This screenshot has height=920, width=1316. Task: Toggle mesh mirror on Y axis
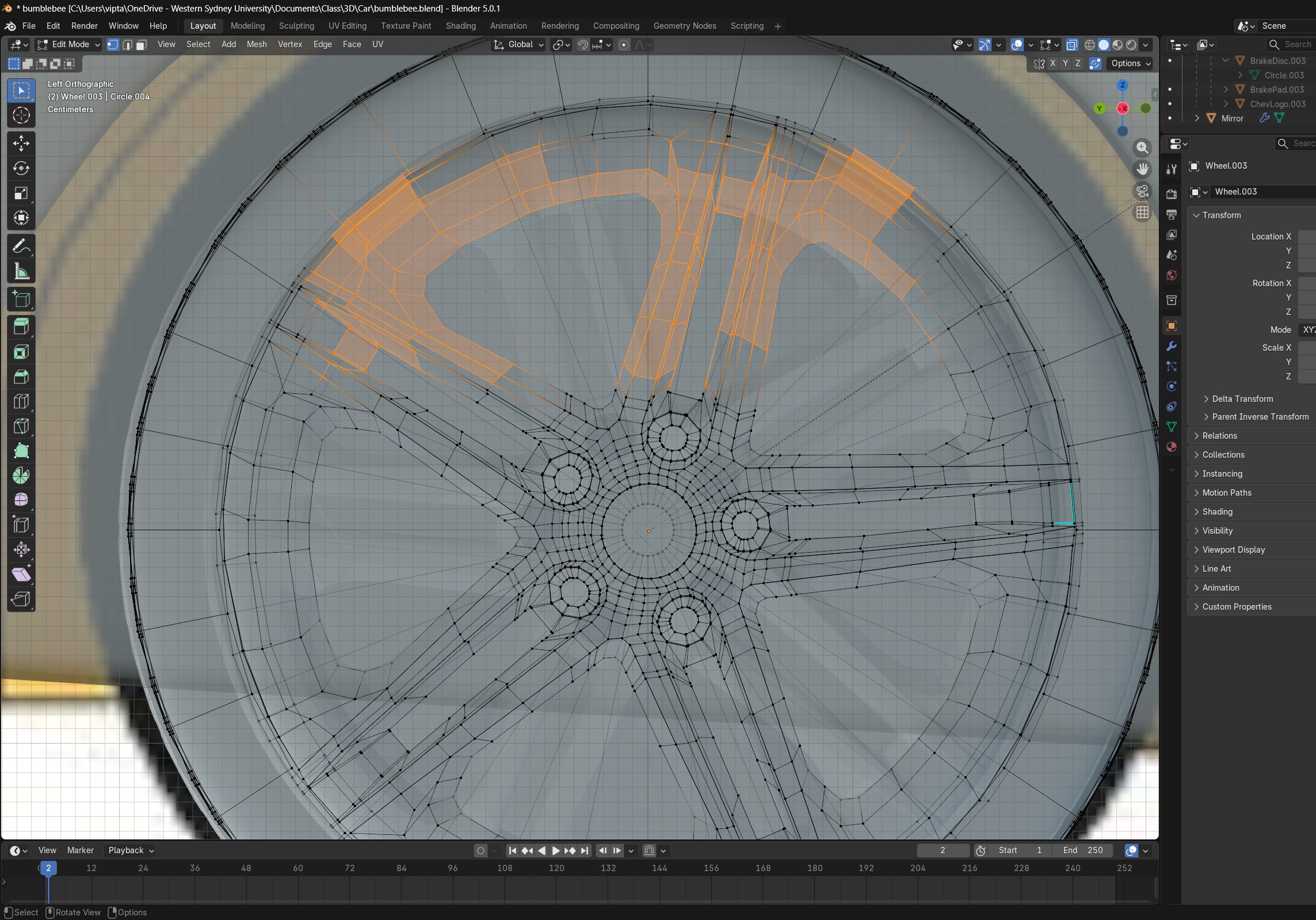click(x=1065, y=63)
